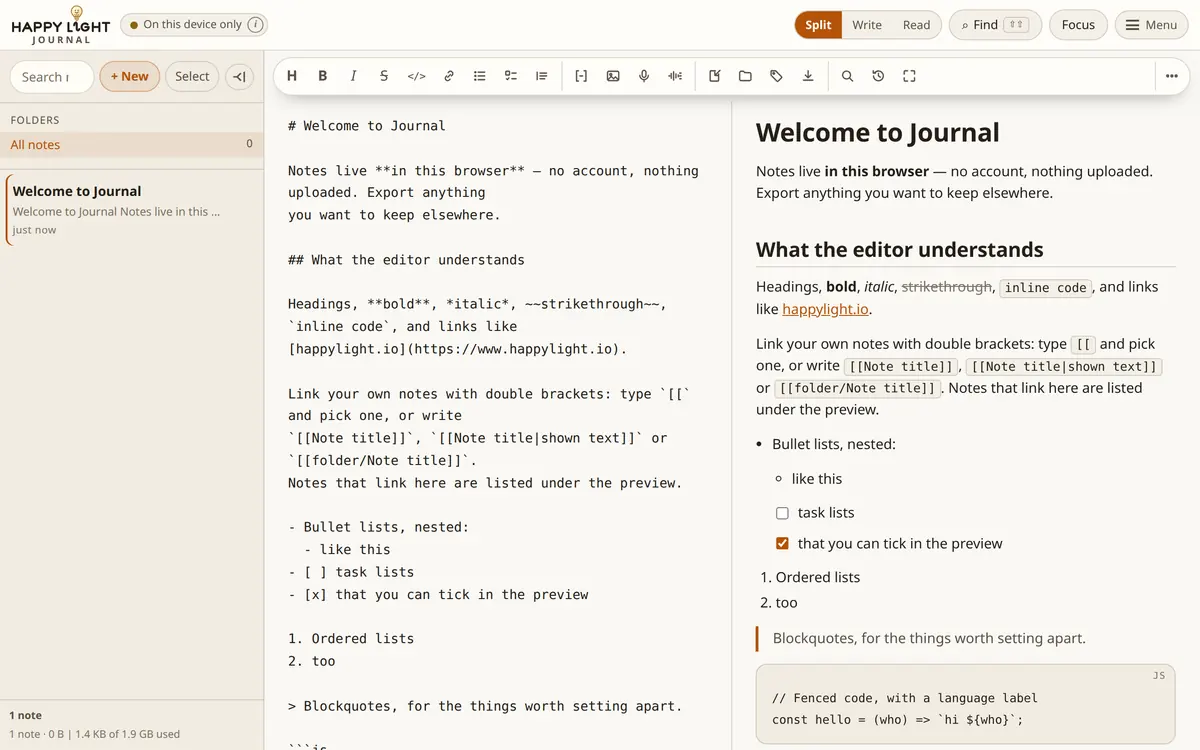Click the Select button in the sidebar

click(192, 76)
